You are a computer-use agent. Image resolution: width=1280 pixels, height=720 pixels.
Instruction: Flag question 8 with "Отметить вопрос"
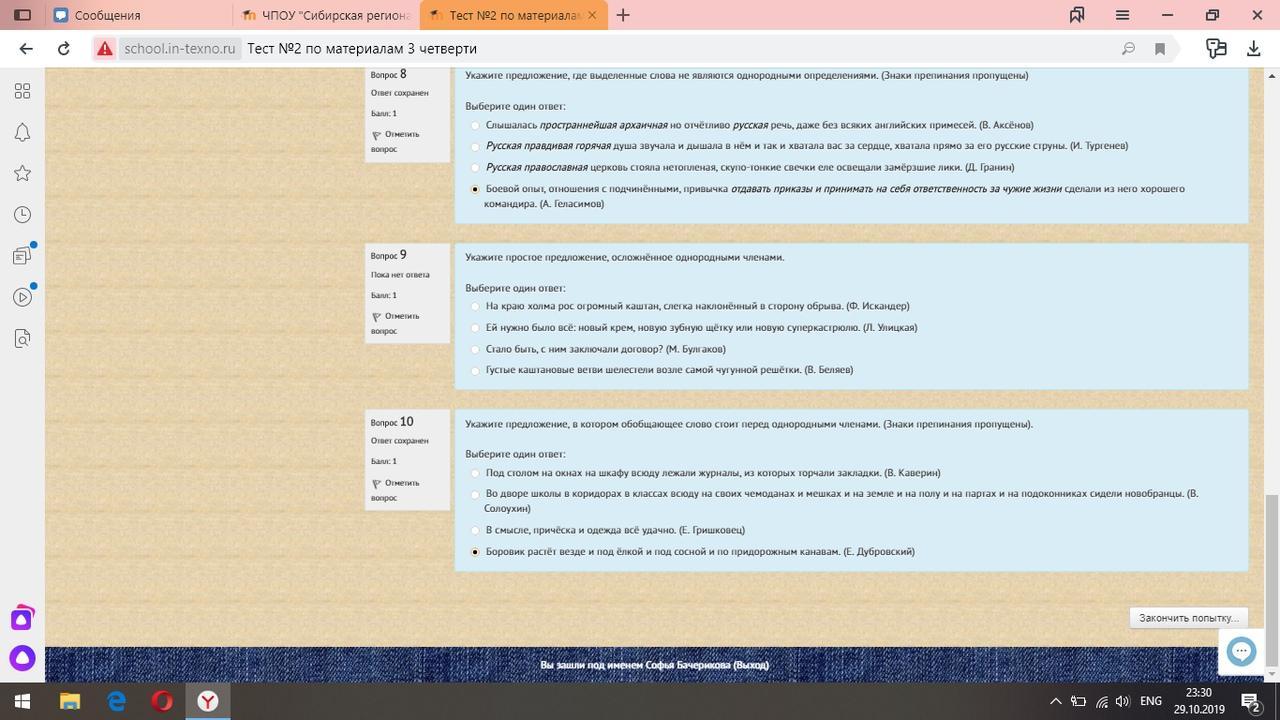click(398, 142)
